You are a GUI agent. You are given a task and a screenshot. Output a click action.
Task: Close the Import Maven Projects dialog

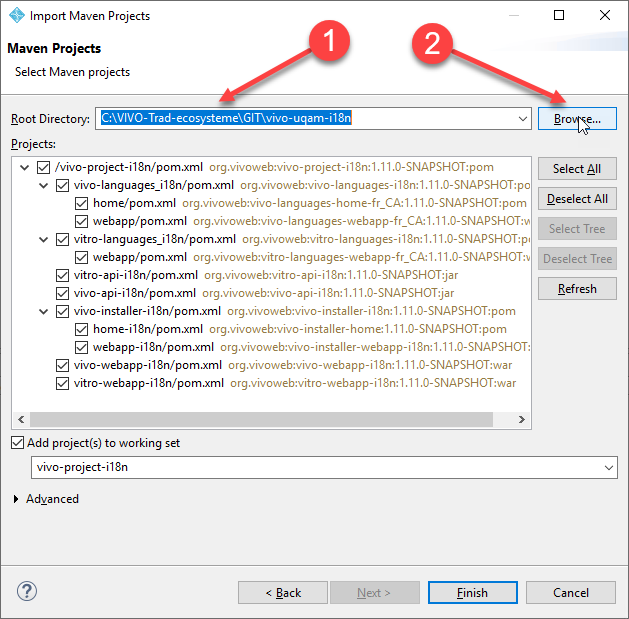pos(605,15)
